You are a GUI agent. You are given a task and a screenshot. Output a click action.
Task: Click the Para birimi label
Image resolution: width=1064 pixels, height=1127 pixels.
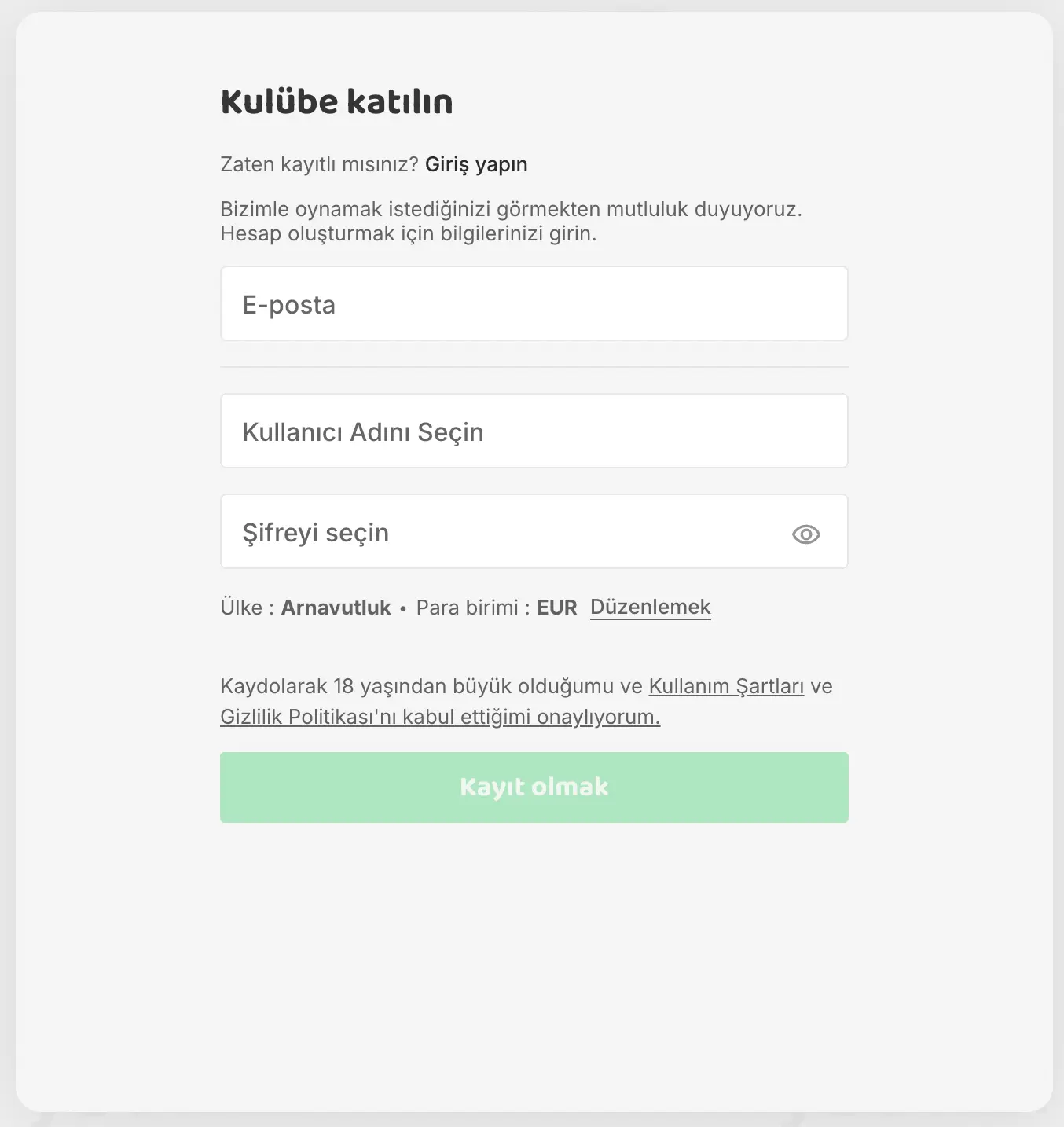(467, 608)
